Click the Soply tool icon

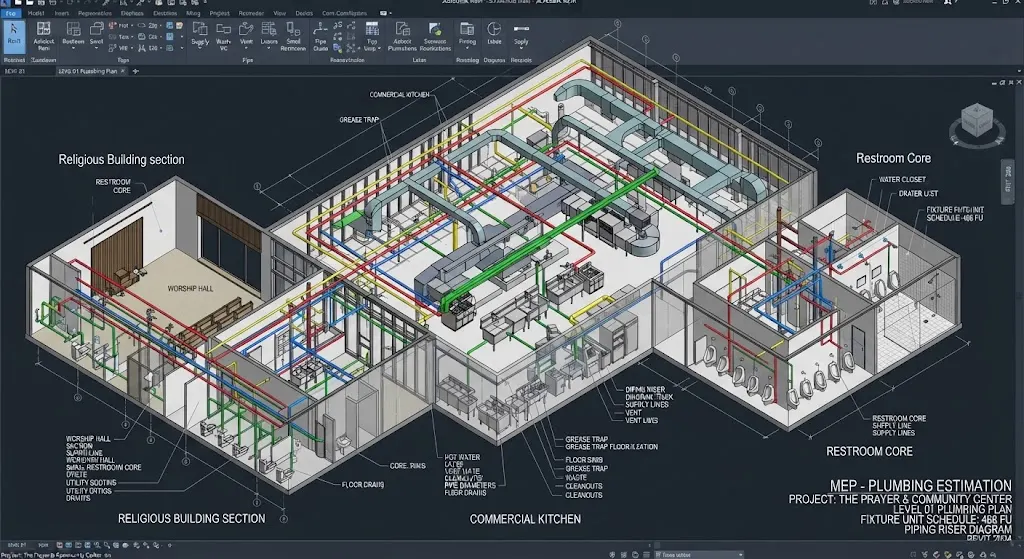521,30
